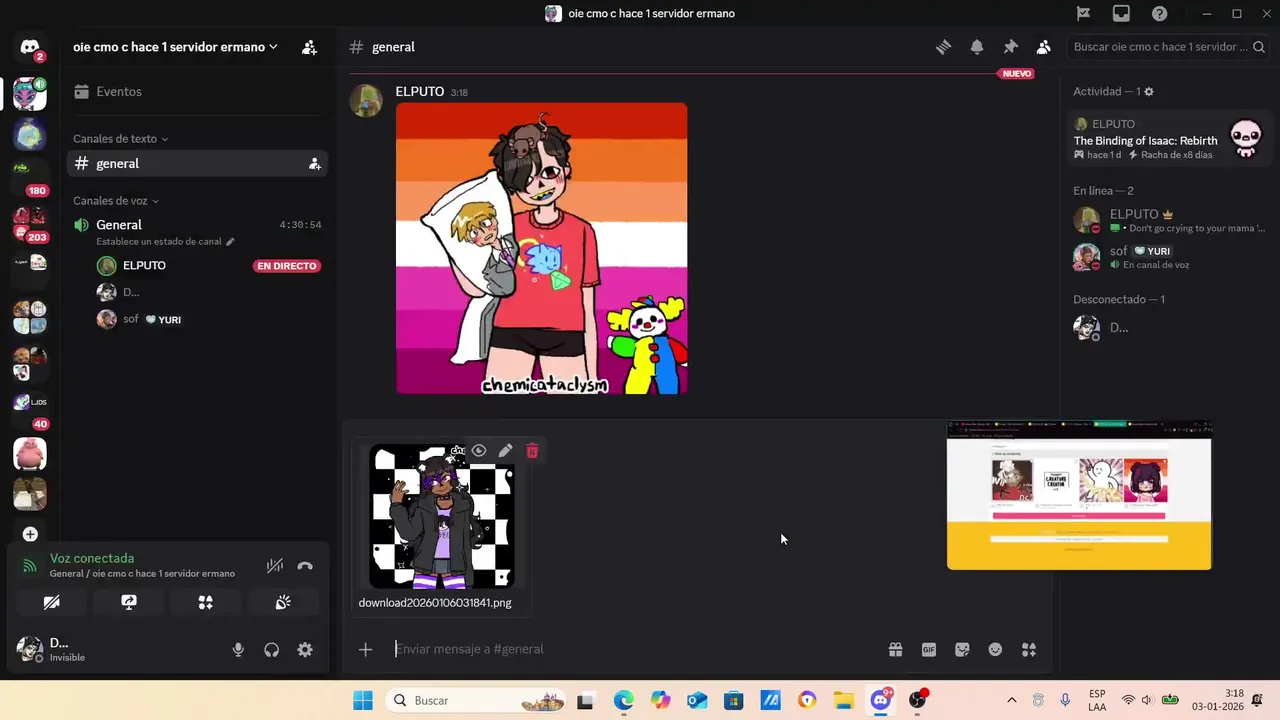The width and height of the screenshot is (1280, 720).
Task: Open the activities launcher button
Action: point(206,602)
